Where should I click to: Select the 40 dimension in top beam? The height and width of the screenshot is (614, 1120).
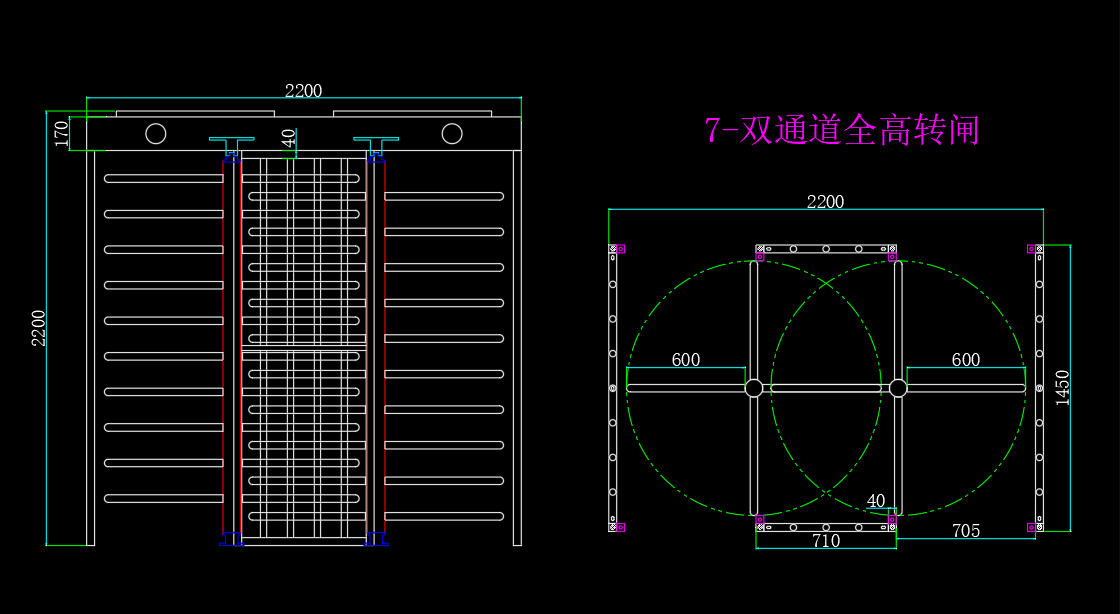288,138
